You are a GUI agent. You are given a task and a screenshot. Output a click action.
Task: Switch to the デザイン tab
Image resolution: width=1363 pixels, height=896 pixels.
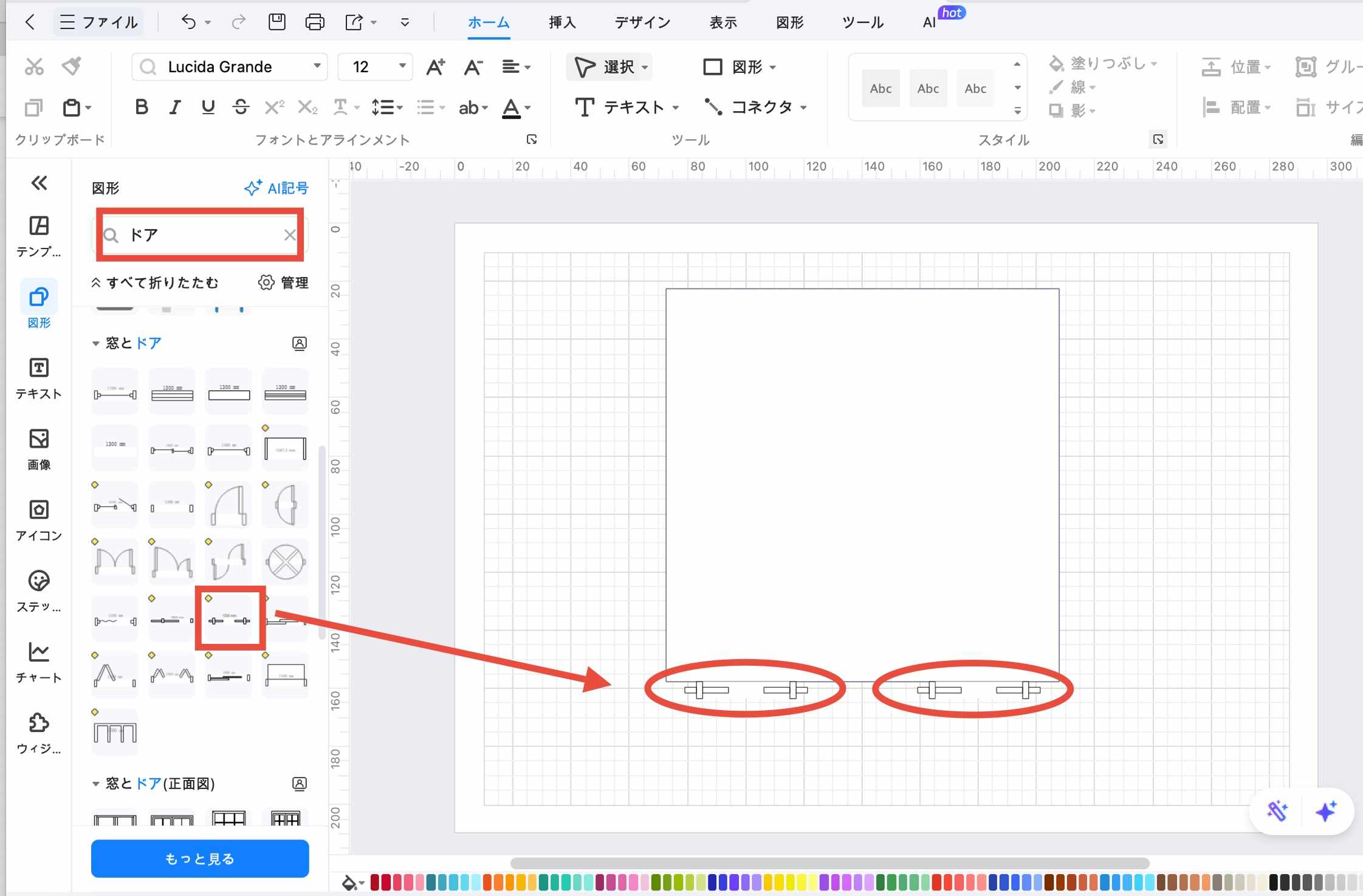pyautogui.click(x=642, y=22)
